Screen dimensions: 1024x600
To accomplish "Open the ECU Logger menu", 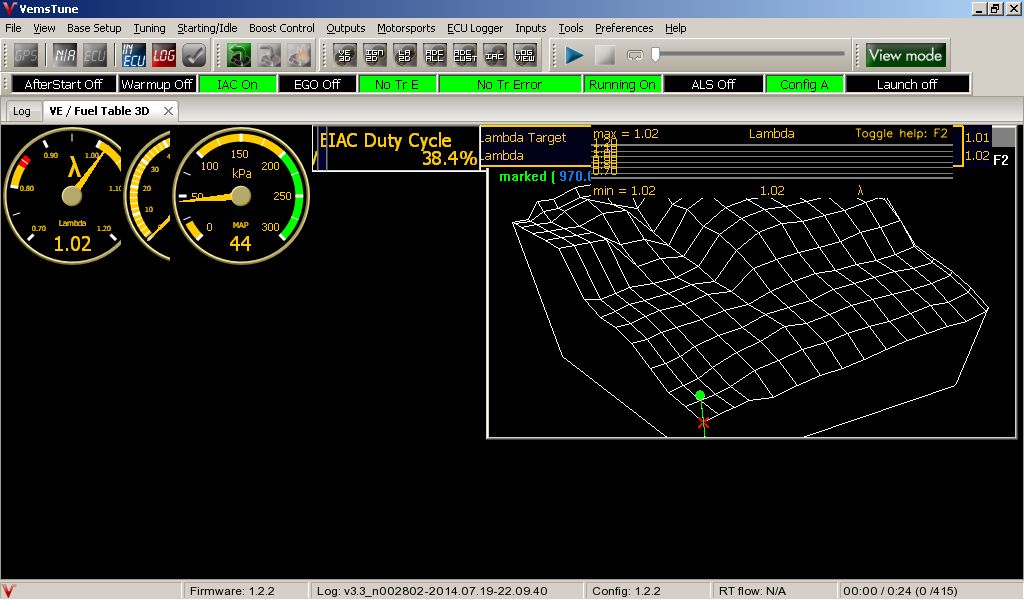I will (475, 28).
